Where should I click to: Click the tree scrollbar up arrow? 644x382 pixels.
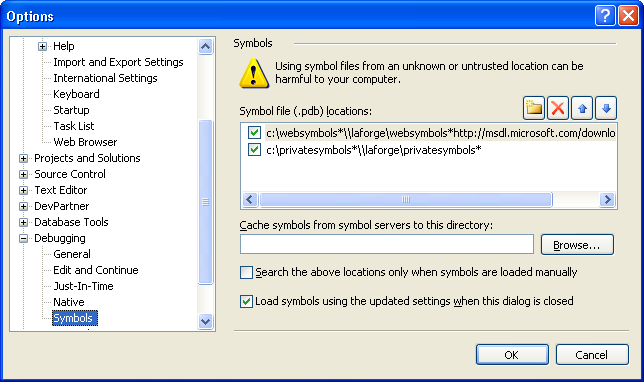click(x=205, y=46)
